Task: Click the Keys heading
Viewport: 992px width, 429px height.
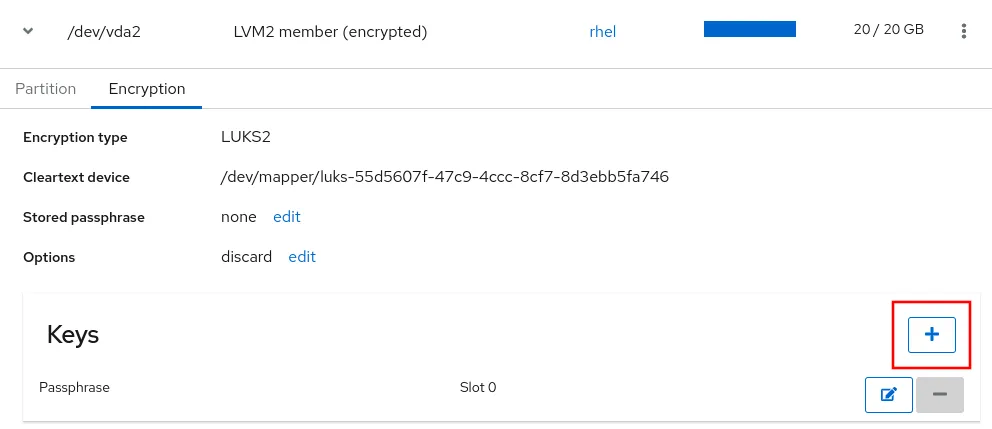Action: pyautogui.click(x=73, y=335)
